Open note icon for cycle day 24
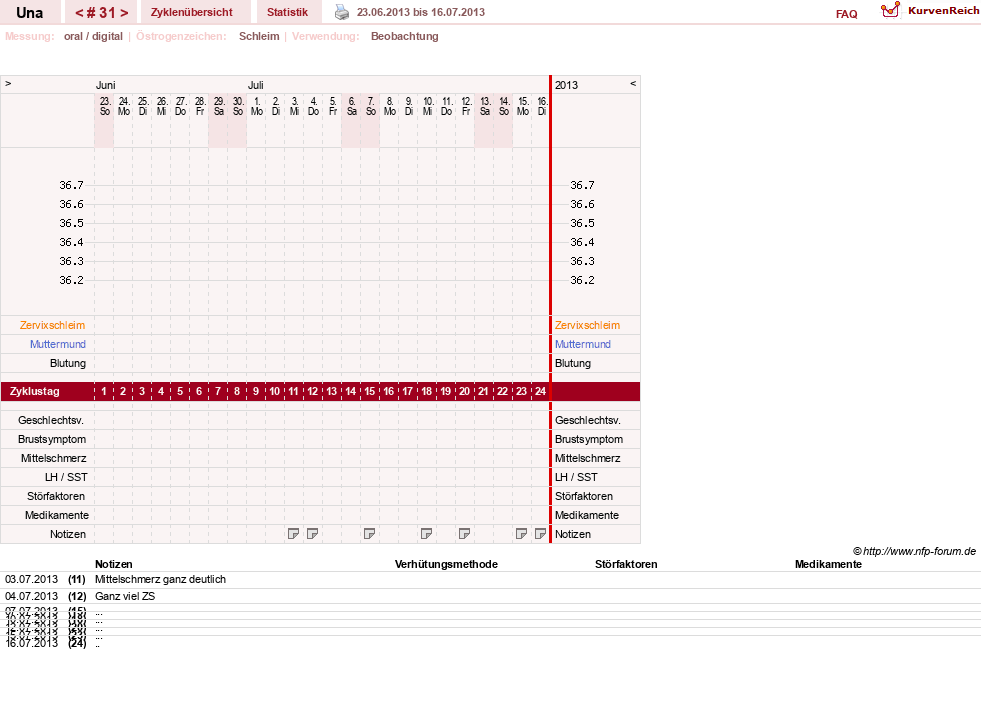 point(540,533)
